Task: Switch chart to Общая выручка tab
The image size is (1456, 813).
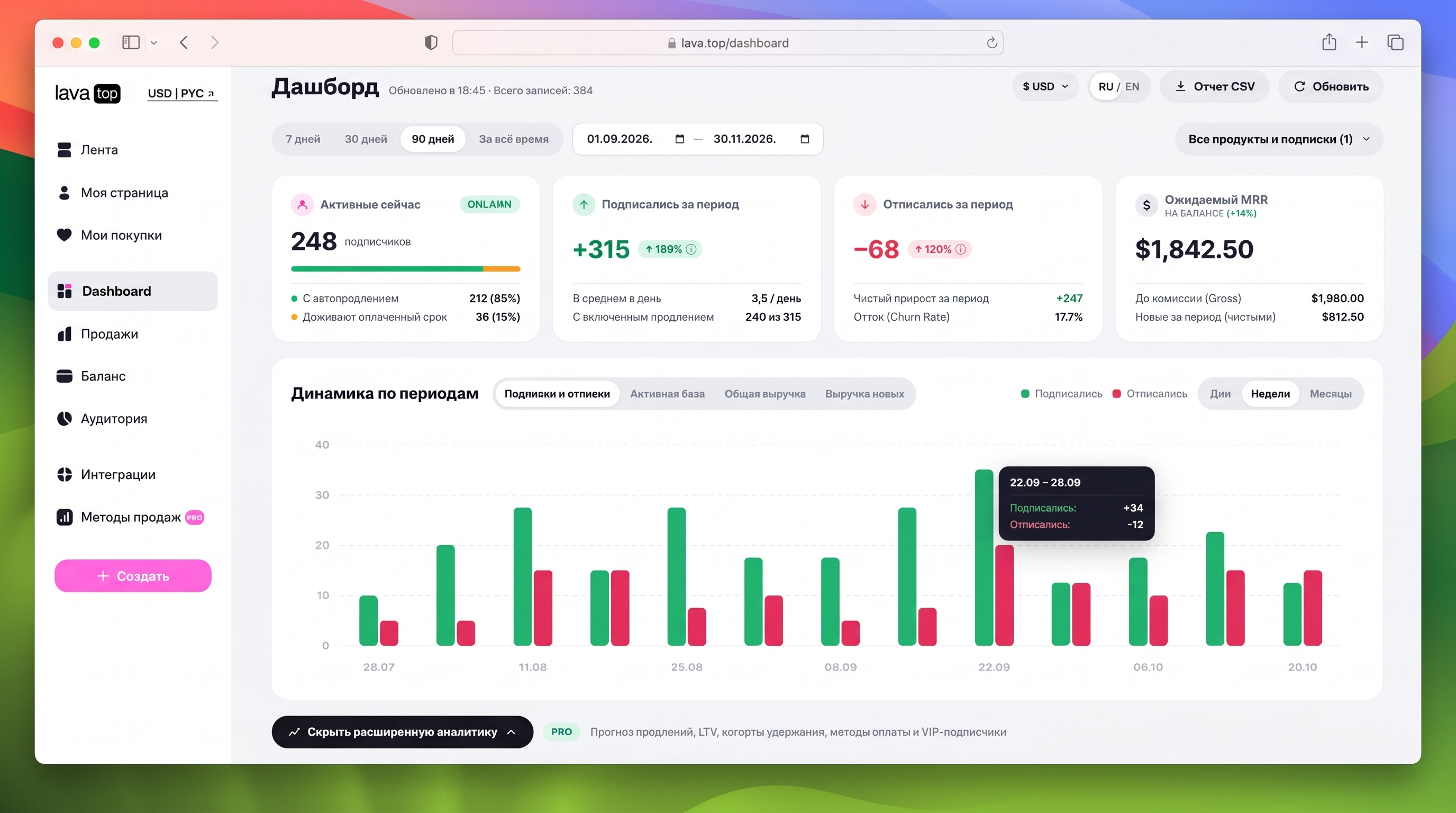Action: pos(765,394)
